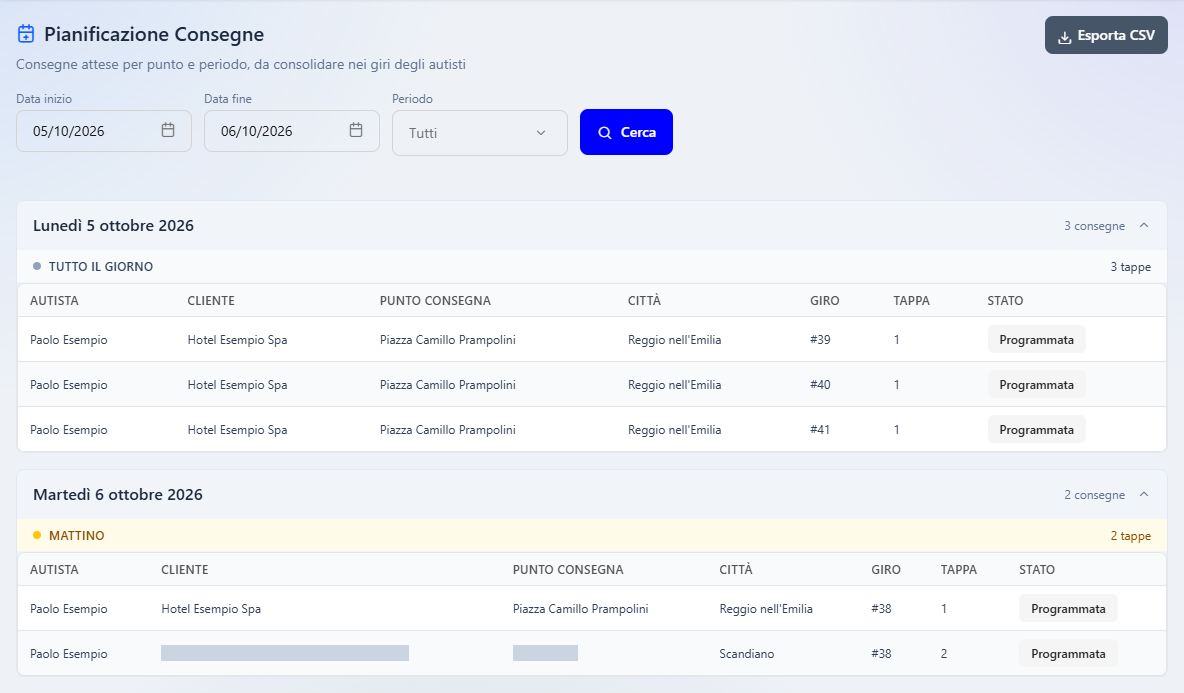
Task: Click the Programmata badge in the Scandiano row
Action: pos(1068,654)
